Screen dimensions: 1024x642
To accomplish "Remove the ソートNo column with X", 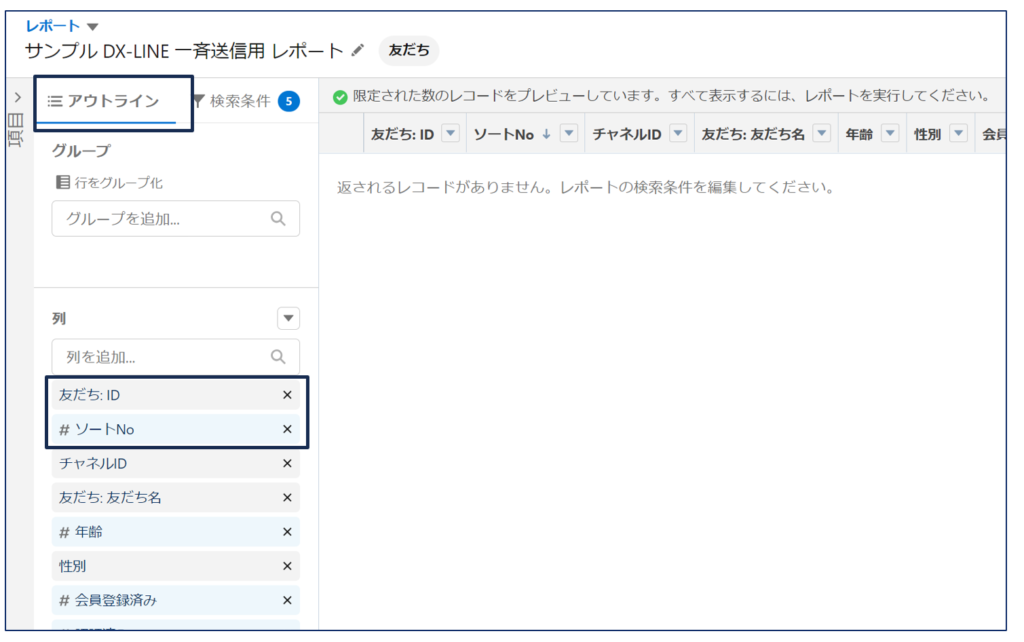I will (287, 429).
